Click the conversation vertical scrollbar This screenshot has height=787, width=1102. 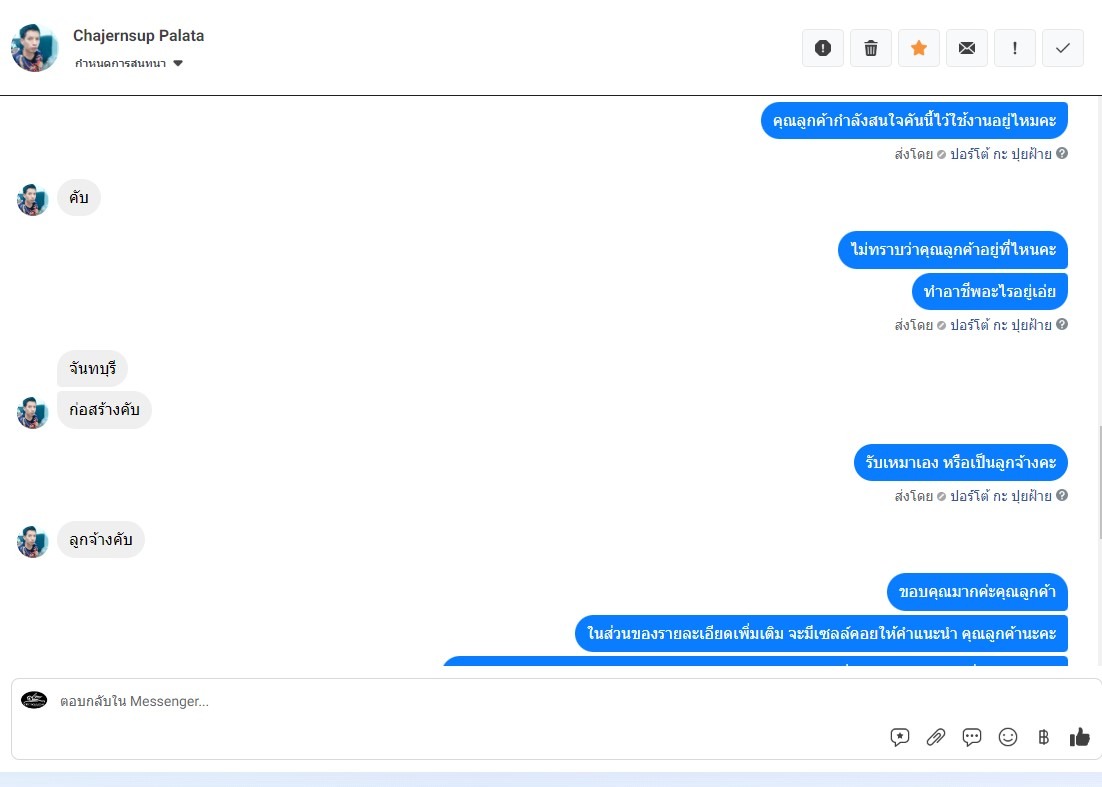[x=1098, y=482]
